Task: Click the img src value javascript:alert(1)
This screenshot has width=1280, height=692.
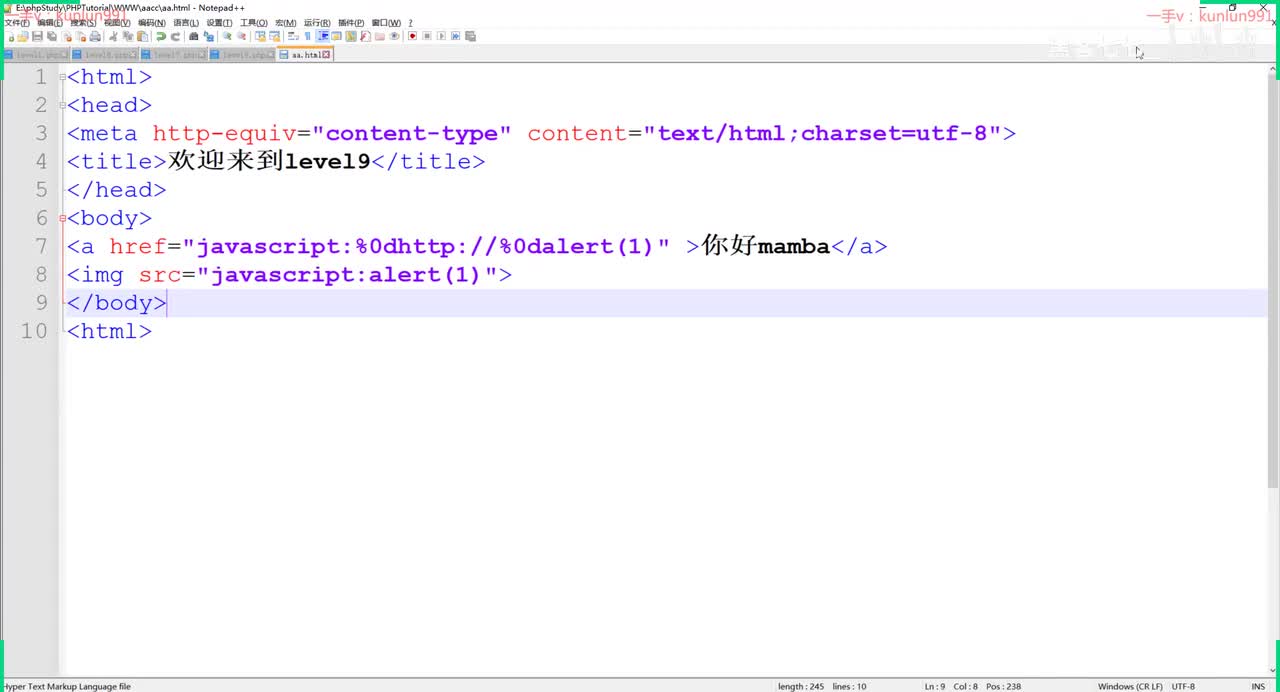Action: 346,275
